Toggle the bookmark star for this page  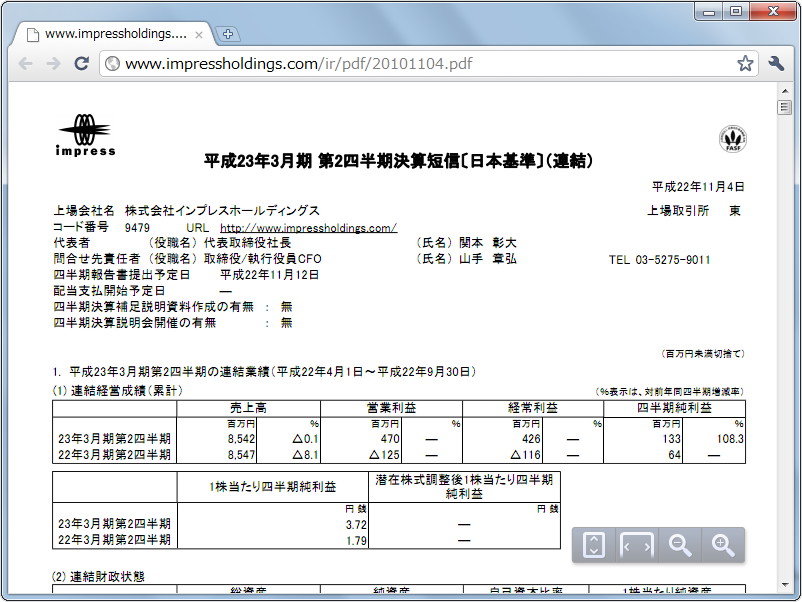pos(744,62)
